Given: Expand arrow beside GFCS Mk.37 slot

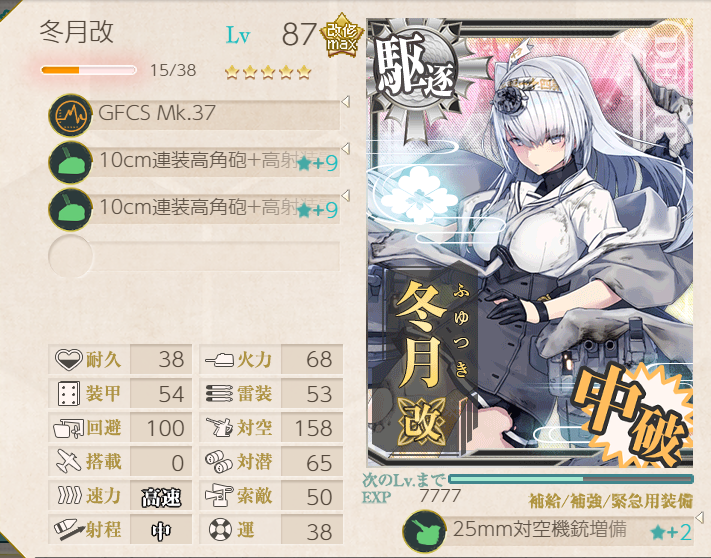Looking at the screenshot, I should [346, 102].
